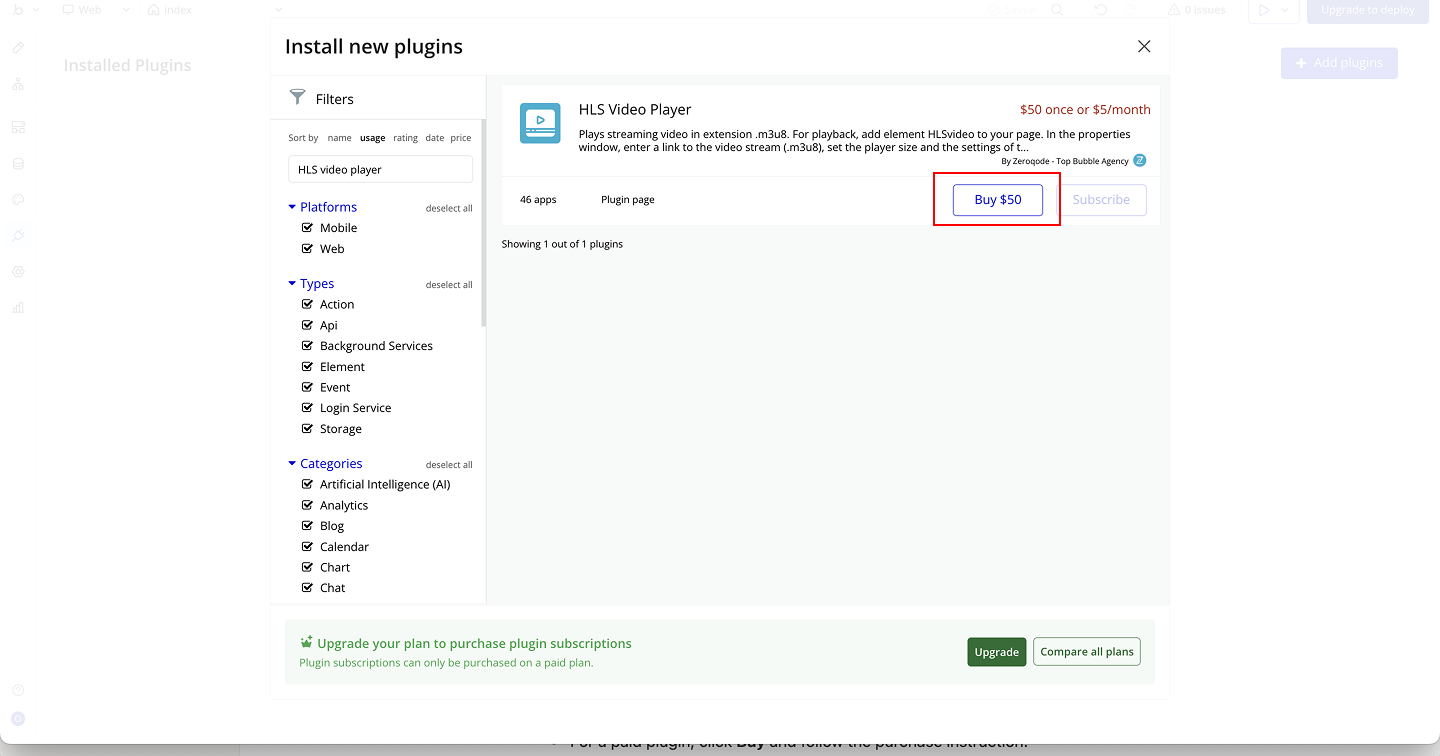Click the Filters funnel icon
The height and width of the screenshot is (756, 1440).
[297, 97]
